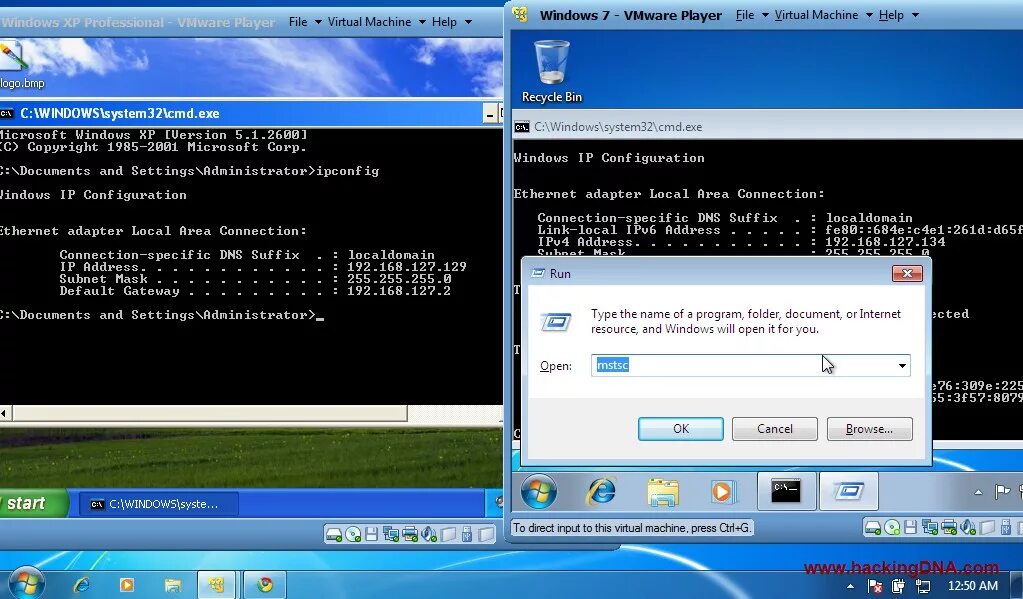Click Action Center flag in host tray
The image size is (1023, 599).
(875, 587)
